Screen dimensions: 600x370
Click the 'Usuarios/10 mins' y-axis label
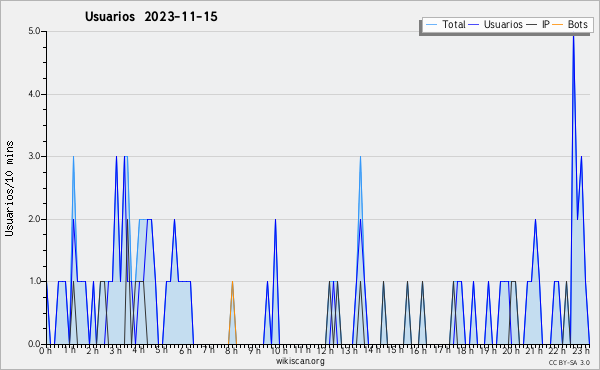tap(9, 188)
